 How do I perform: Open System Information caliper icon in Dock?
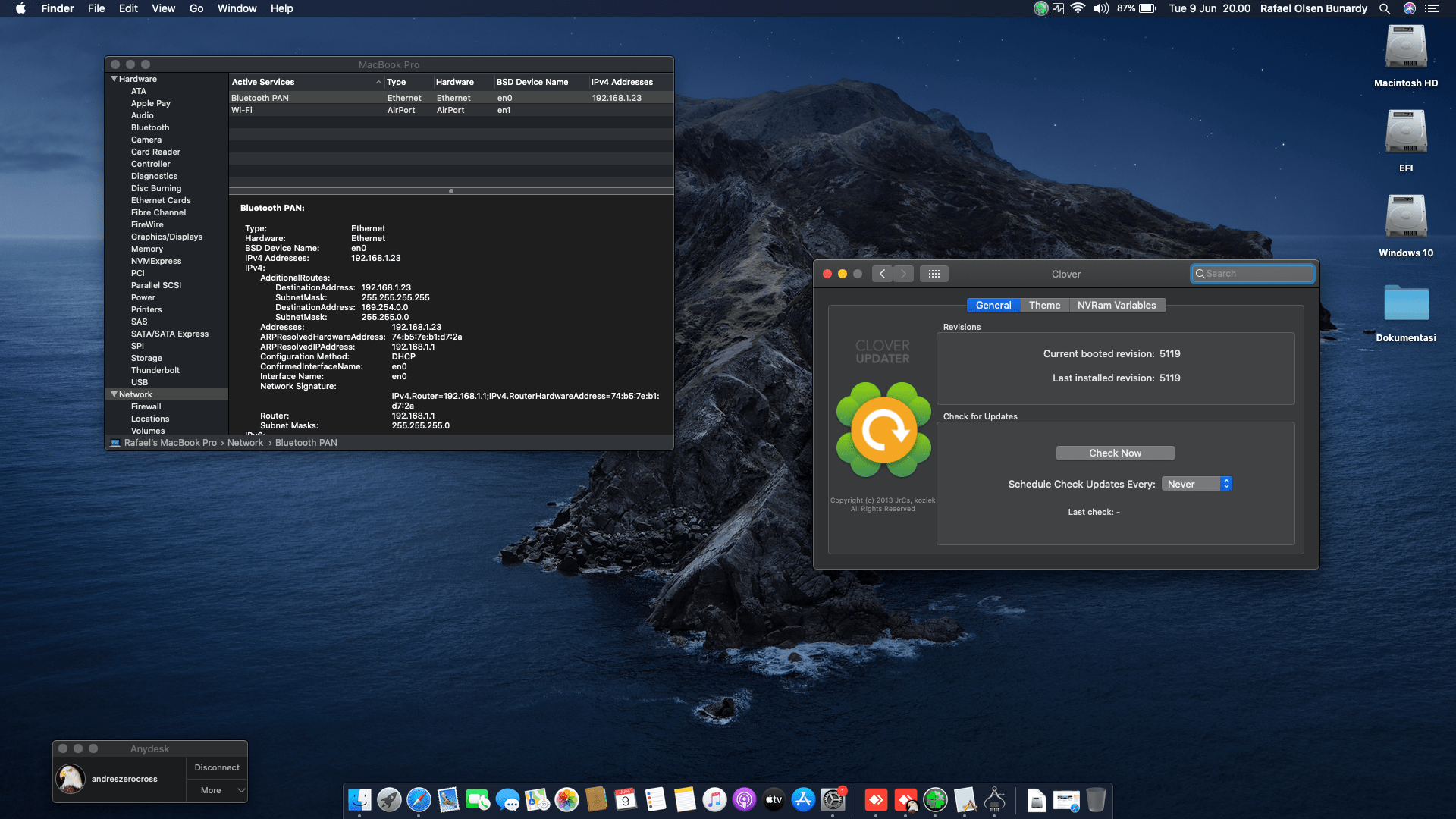coord(994,799)
